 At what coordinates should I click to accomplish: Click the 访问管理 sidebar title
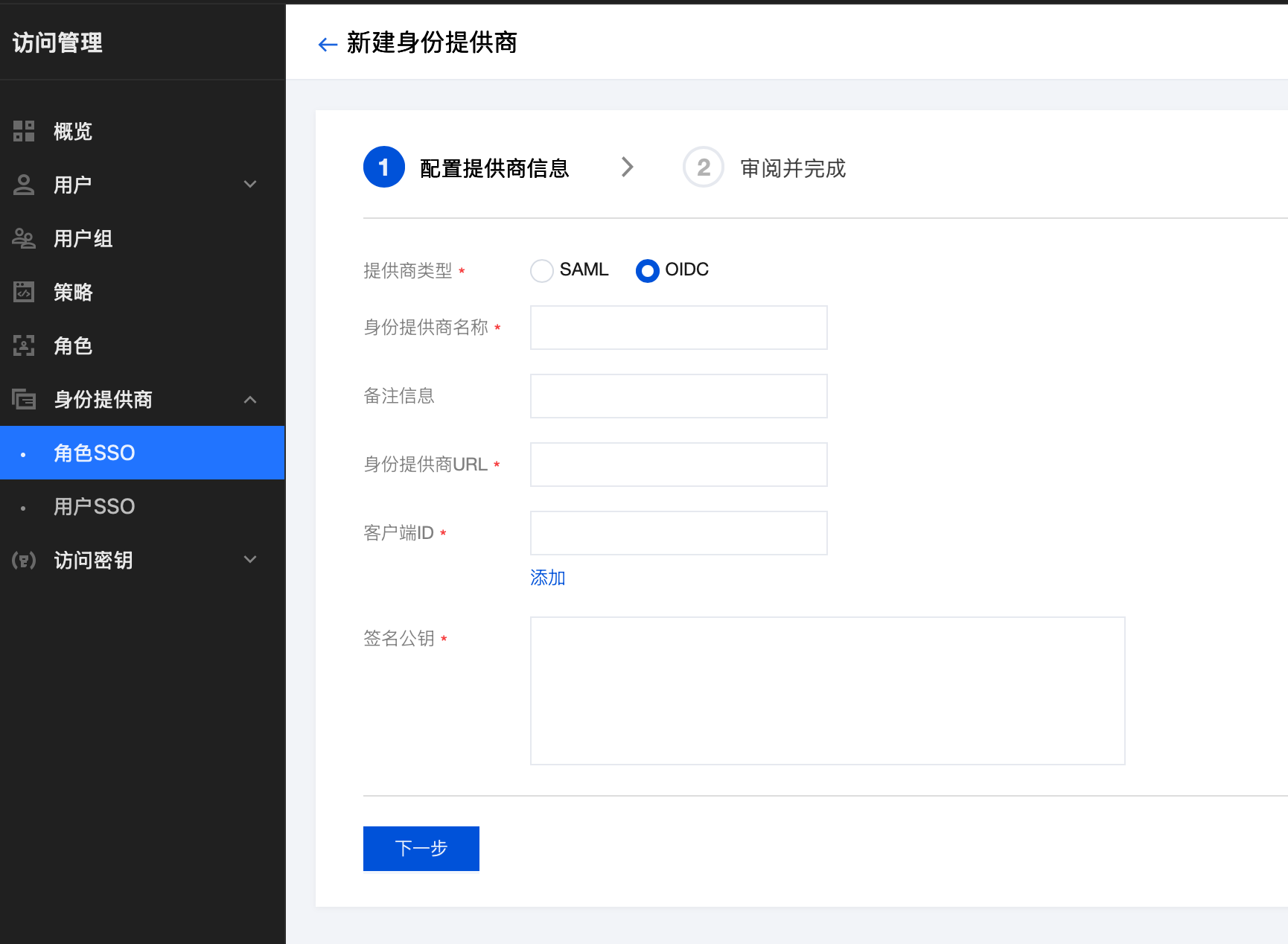pos(58,43)
